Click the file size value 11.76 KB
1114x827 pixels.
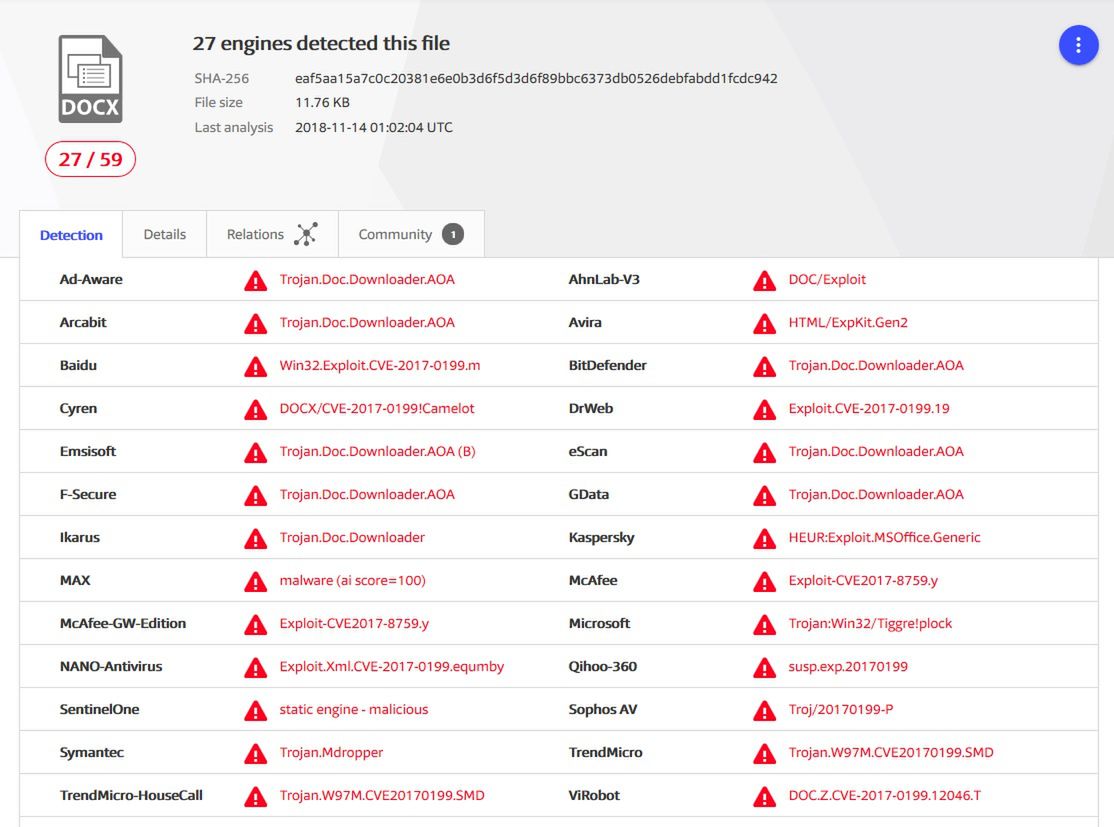(323, 102)
